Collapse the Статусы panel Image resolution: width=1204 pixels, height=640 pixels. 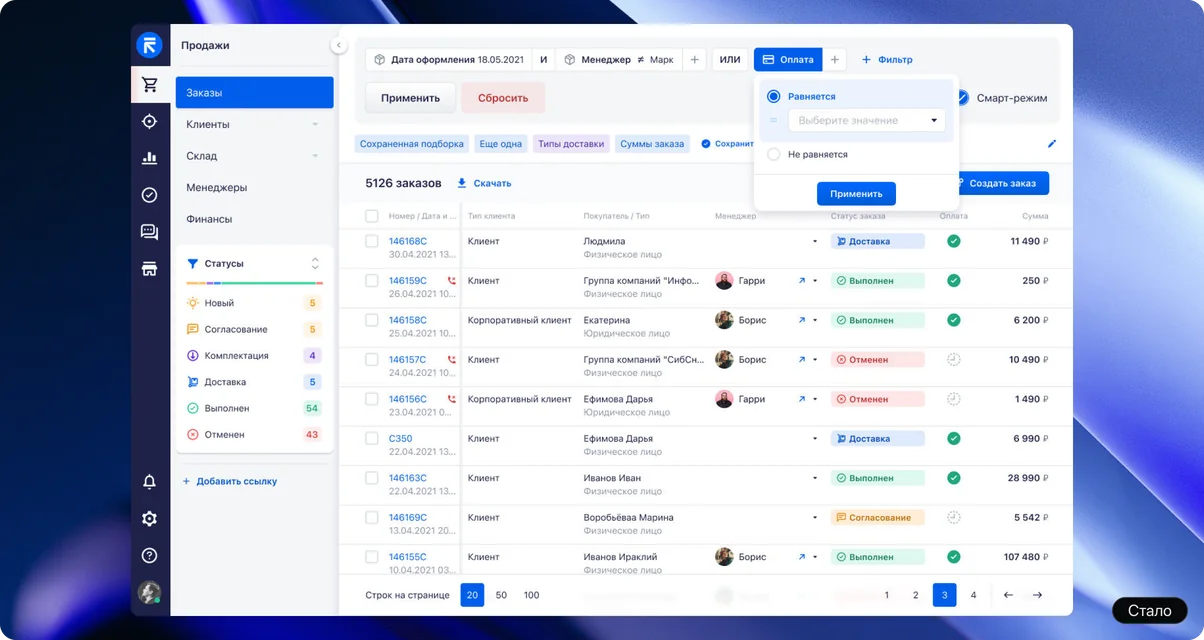coord(315,264)
